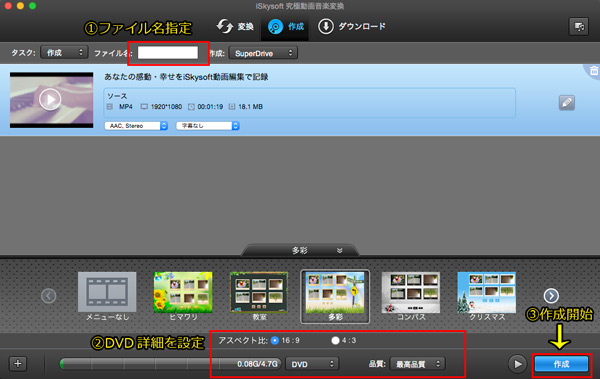The image size is (600, 379).
Task: Open the DVD disc type dropdown
Action: [x=312, y=364]
